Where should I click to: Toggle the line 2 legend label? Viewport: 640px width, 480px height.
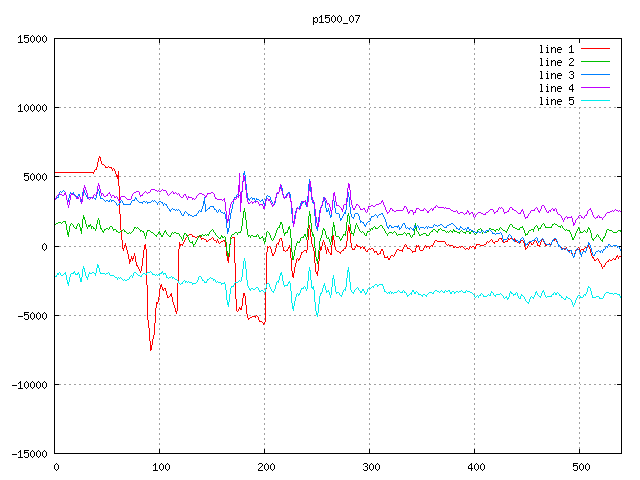tap(556, 62)
